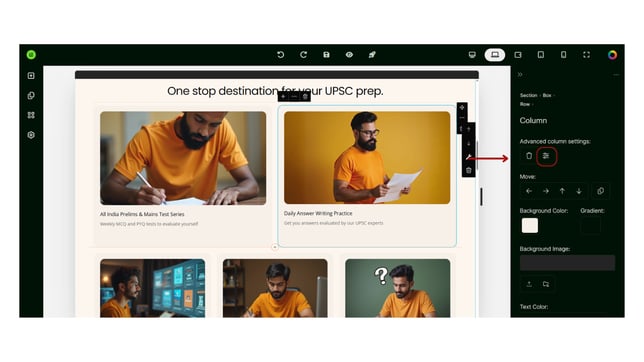The height and width of the screenshot is (362, 644).
Task: Move the column right
Action: coord(546,191)
